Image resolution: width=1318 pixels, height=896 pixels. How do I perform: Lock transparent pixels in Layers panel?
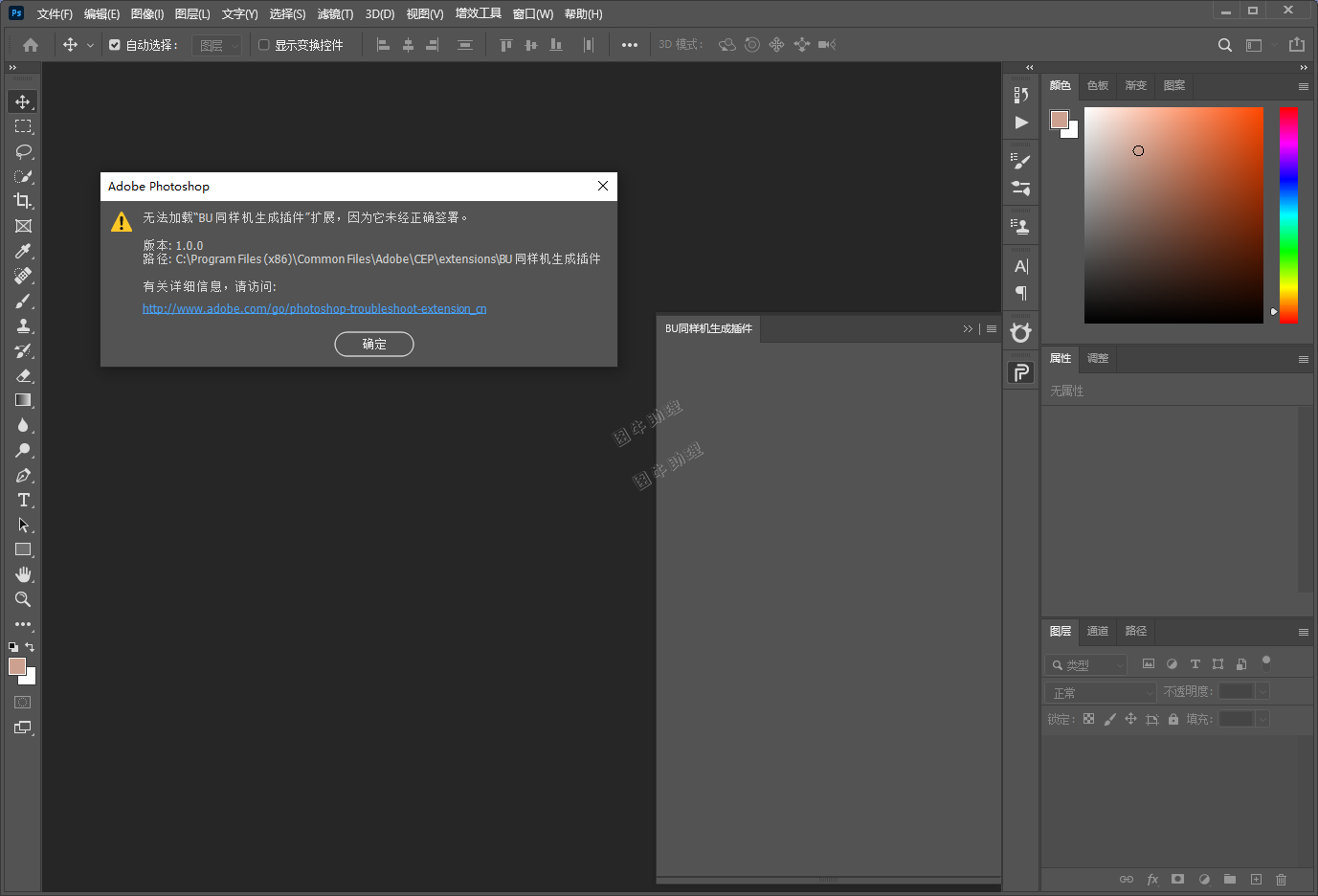click(1089, 719)
